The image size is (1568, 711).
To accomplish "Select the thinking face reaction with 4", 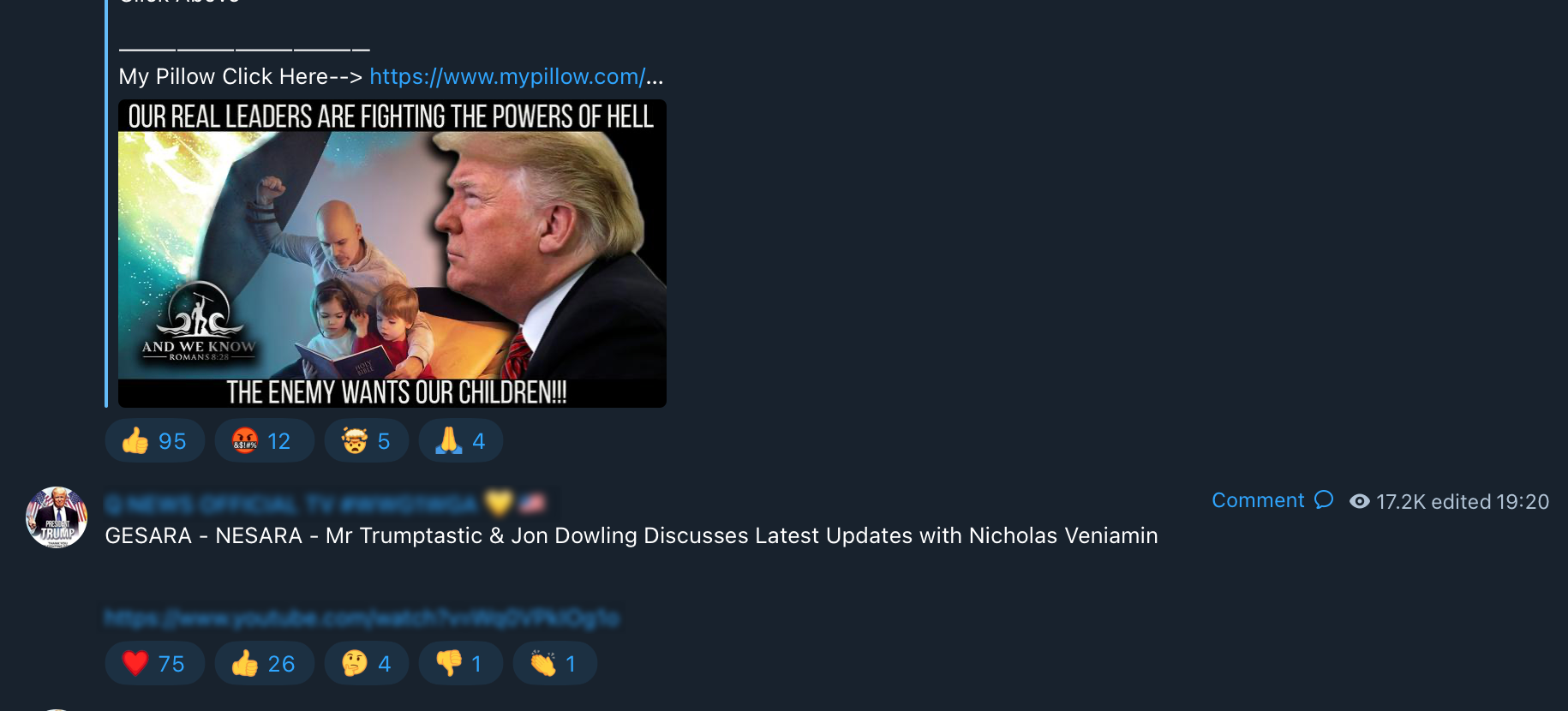I will coord(367,664).
